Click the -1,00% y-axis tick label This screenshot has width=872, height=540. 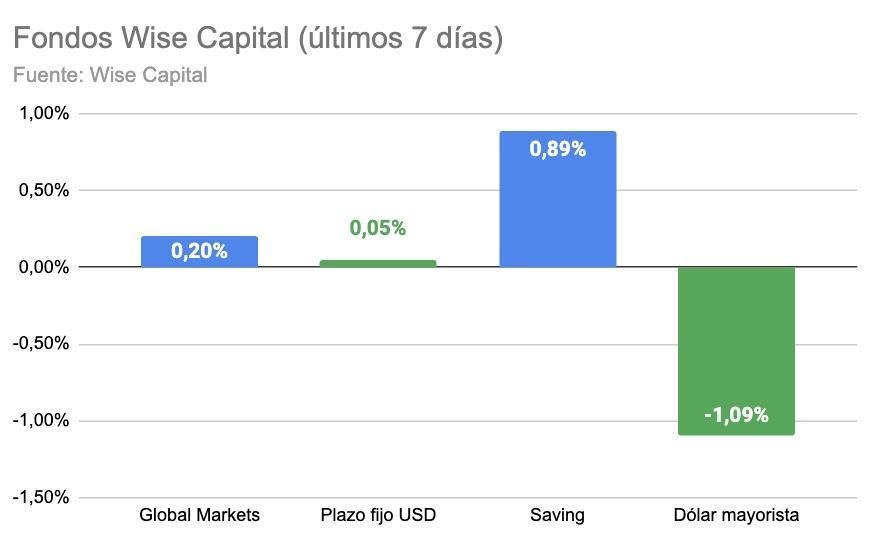pyautogui.click(x=41, y=420)
